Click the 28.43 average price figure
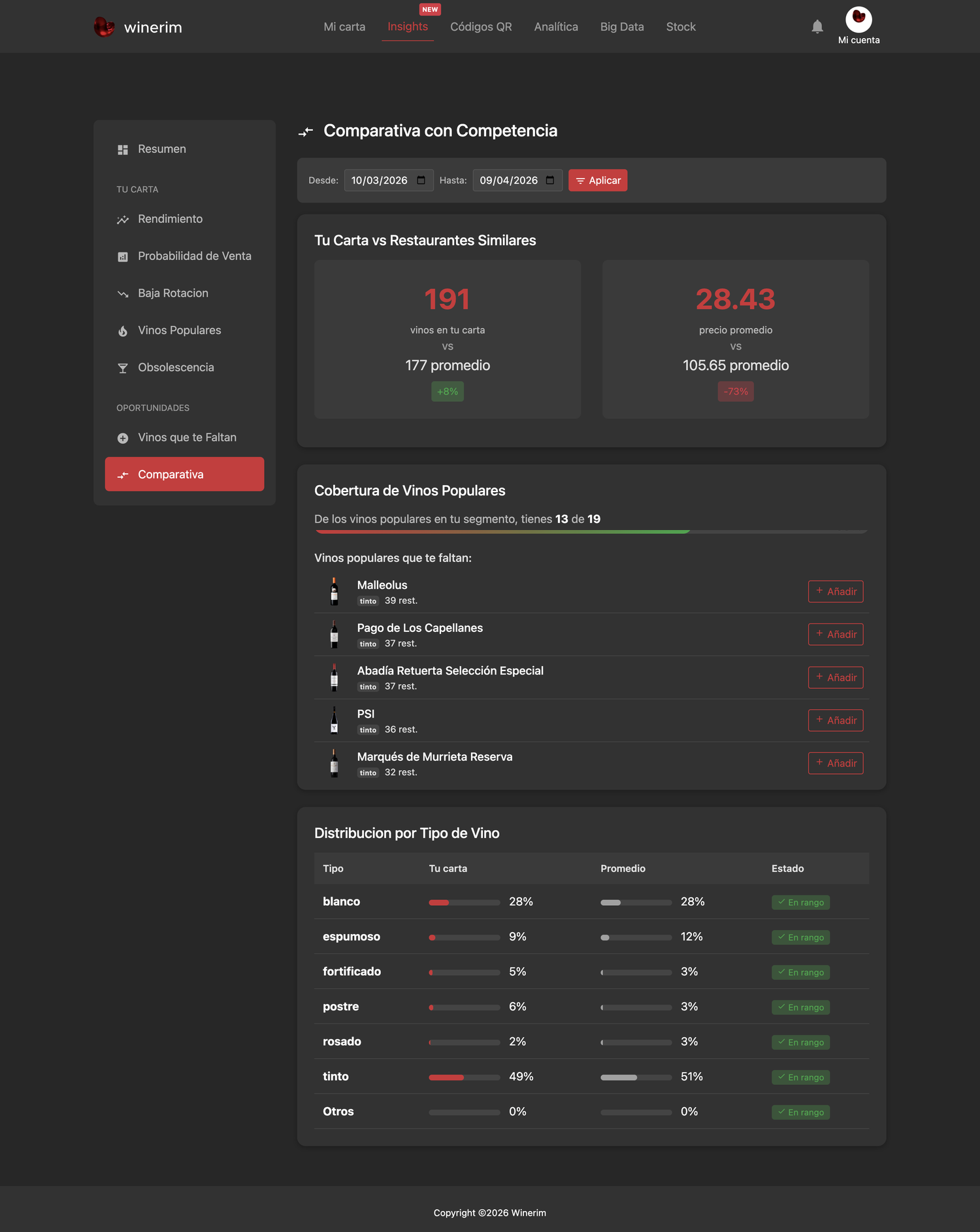Viewport: 980px width, 1232px height. pos(736,299)
